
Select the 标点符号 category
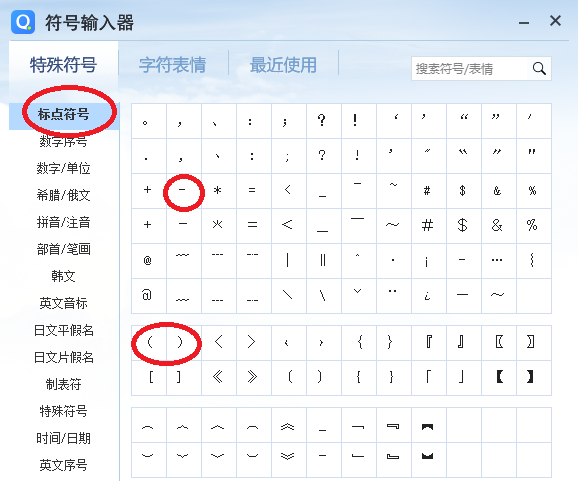(x=63, y=114)
